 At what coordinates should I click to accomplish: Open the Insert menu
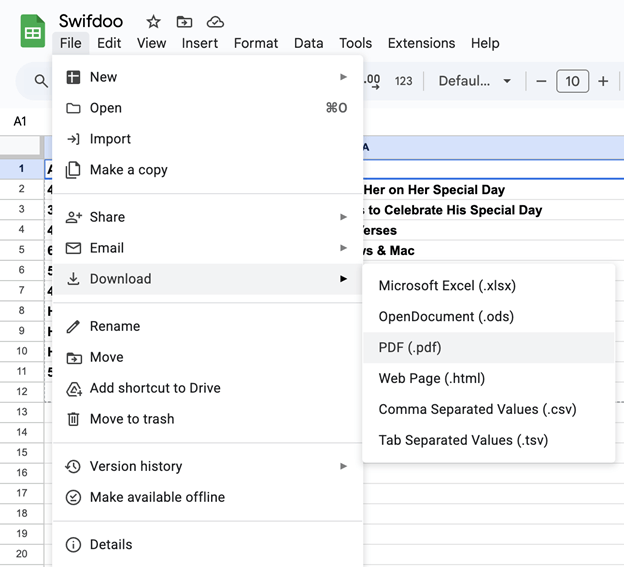200,43
